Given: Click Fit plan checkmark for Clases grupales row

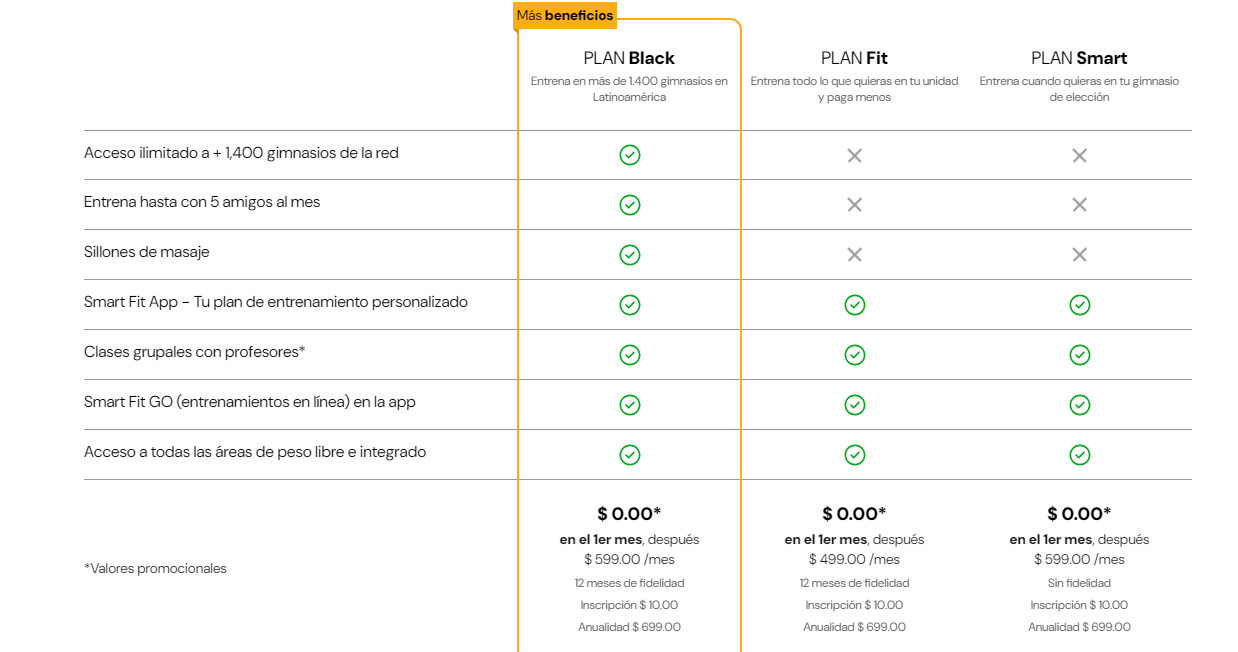Looking at the screenshot, I should coord(854,355).
